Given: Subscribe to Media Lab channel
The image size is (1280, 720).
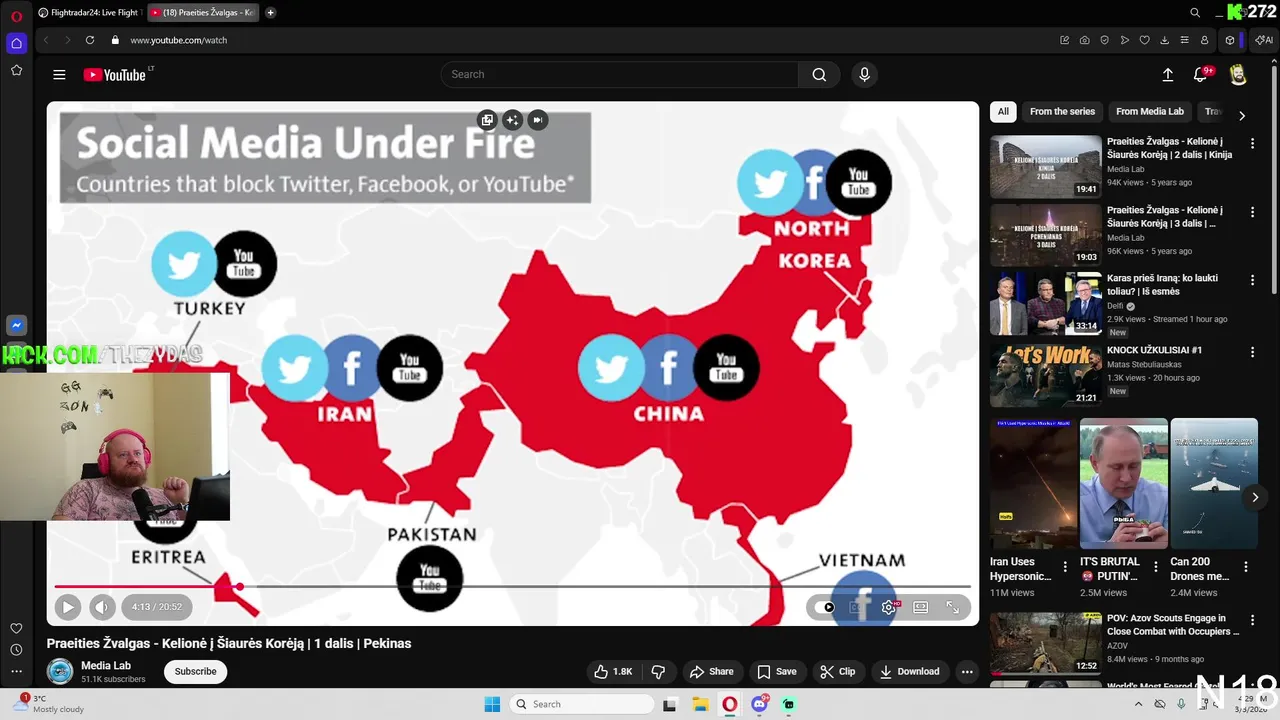Looking at the screenshot, I should pyautogui.click(x=195, y=671).
